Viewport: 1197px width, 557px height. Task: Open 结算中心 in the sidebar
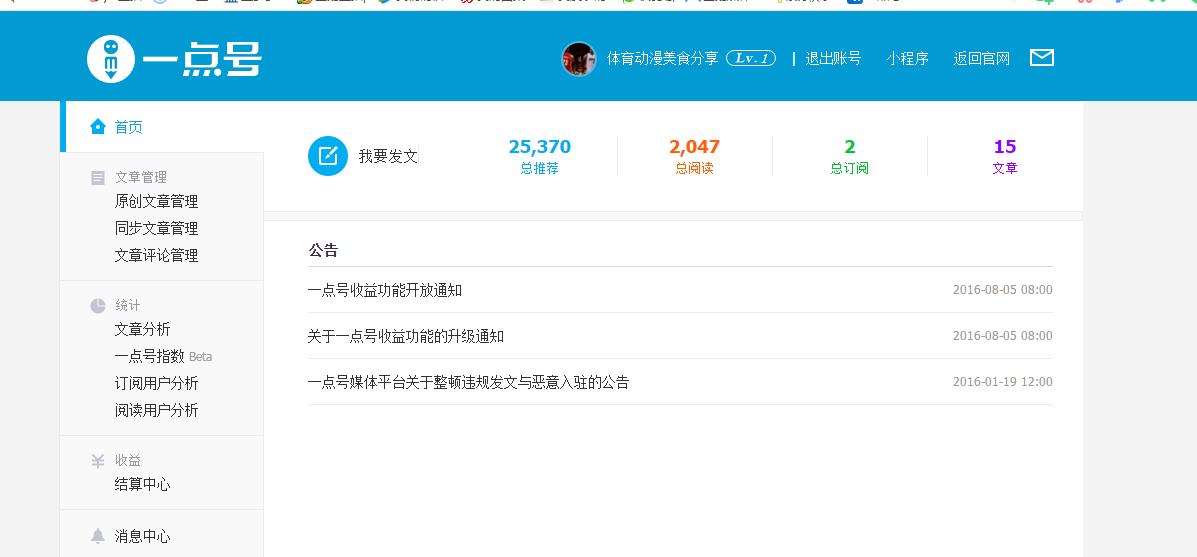point(143,485)
